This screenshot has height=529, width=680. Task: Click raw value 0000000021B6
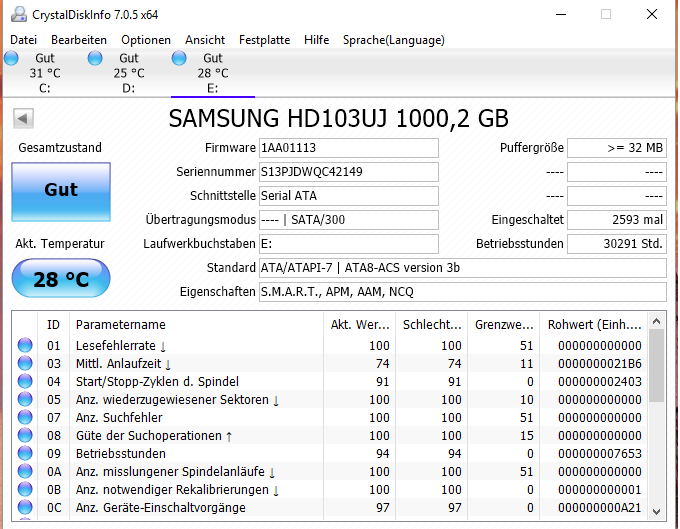tap(600, 363)
